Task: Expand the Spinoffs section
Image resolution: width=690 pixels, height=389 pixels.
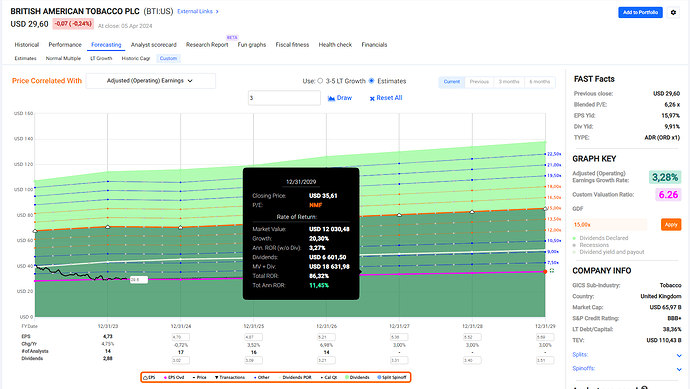Action: tap(679, 369)
